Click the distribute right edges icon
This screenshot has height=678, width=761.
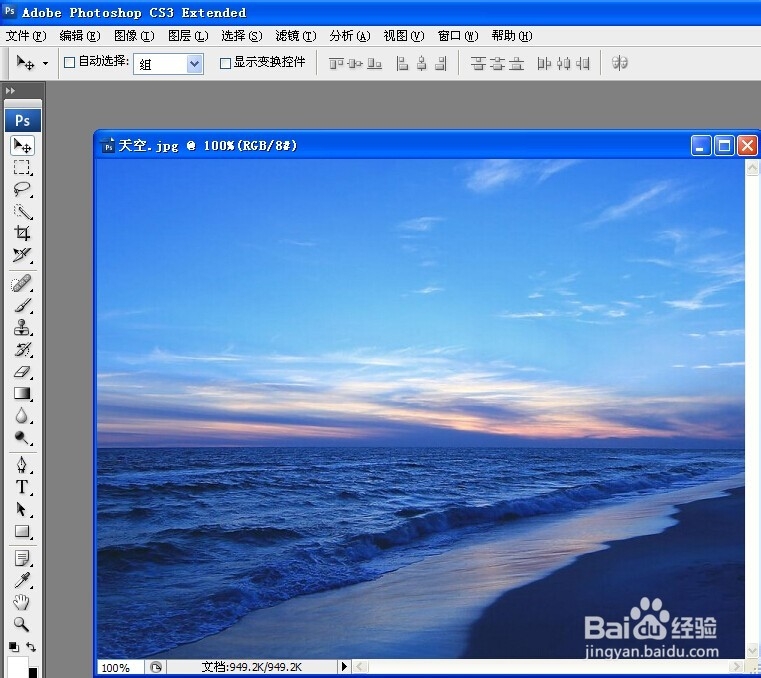pyautogui.click(x=582, y=63)
